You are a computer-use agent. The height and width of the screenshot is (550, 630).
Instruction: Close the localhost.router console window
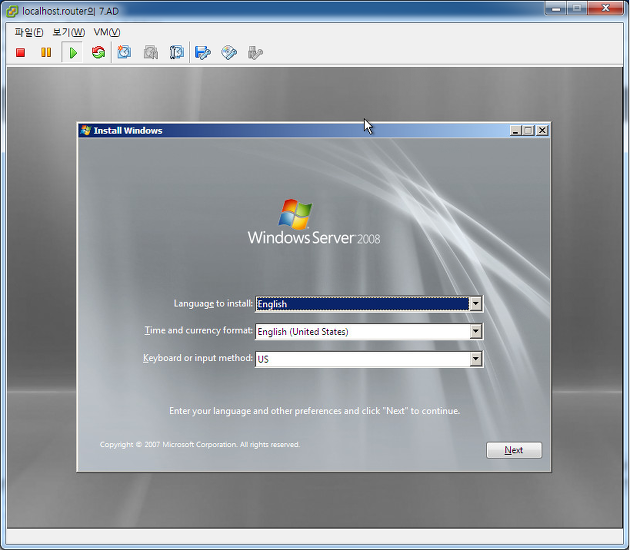point(606,8)
